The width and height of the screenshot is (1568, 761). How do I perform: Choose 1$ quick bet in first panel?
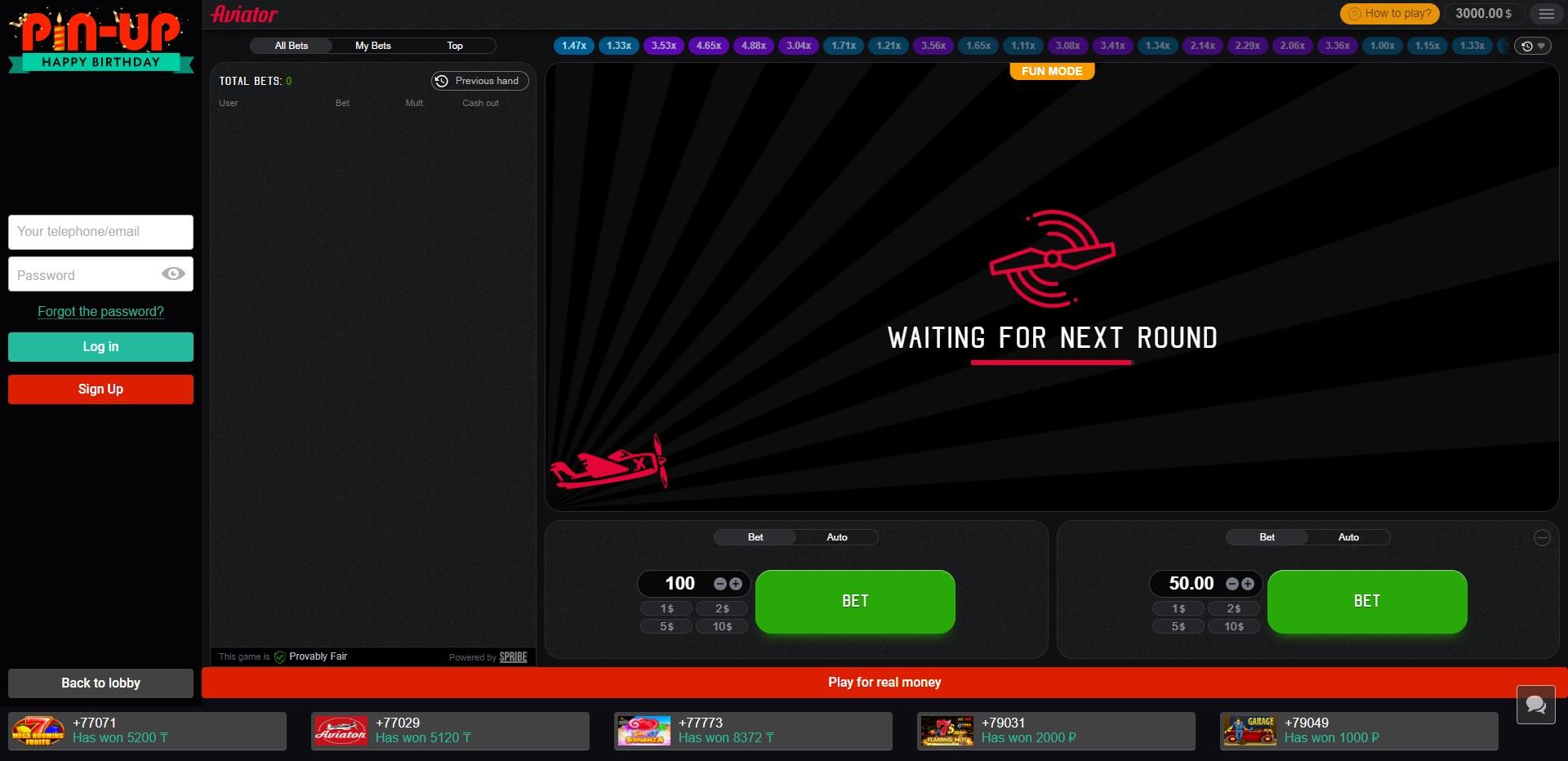666,609
